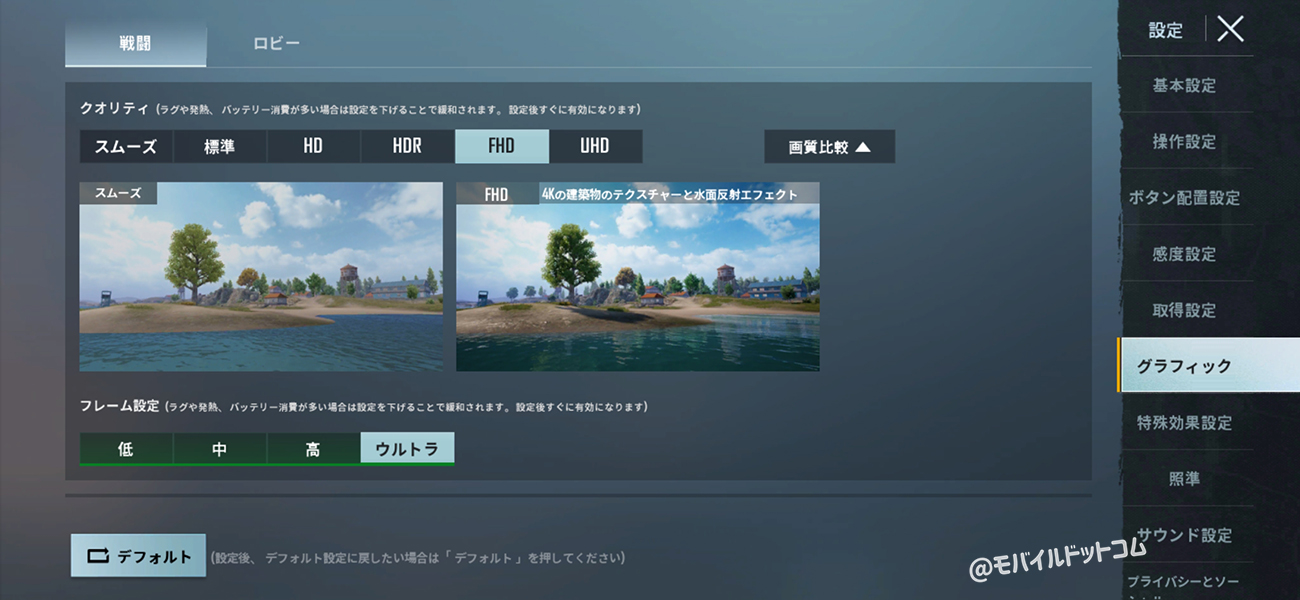This screenshot has width=1300, height=600.
Task: Select FHD graphics quality
Action: [x=502, y=146]
